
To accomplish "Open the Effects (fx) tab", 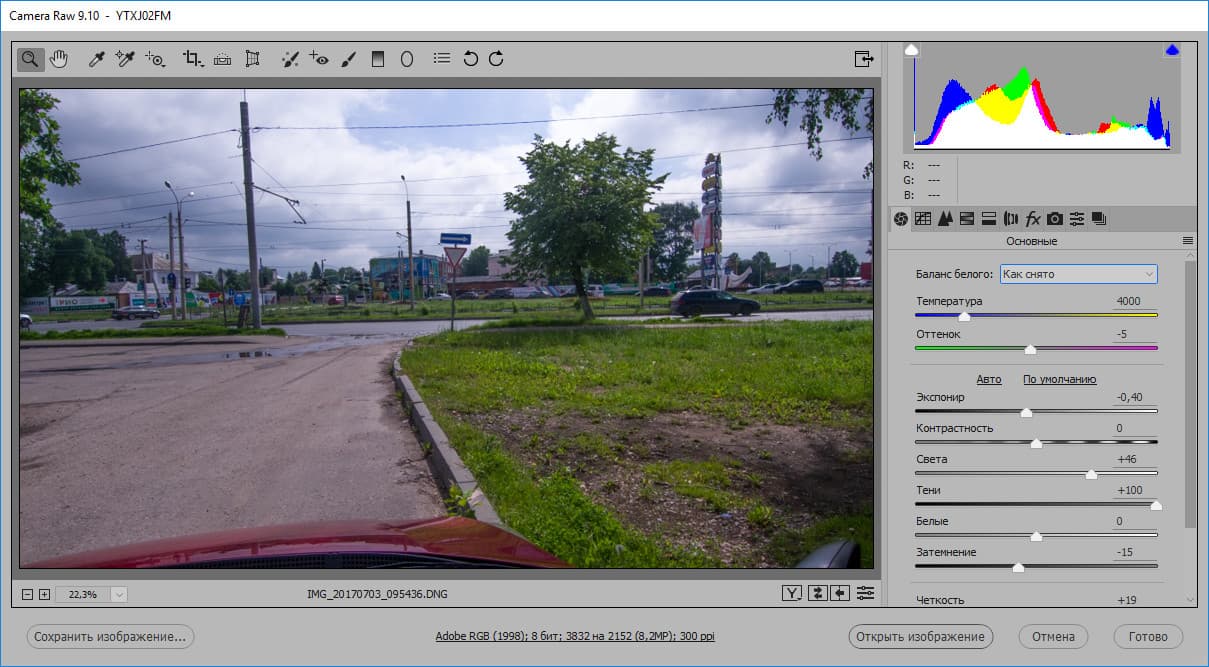I will [1033, 219].
